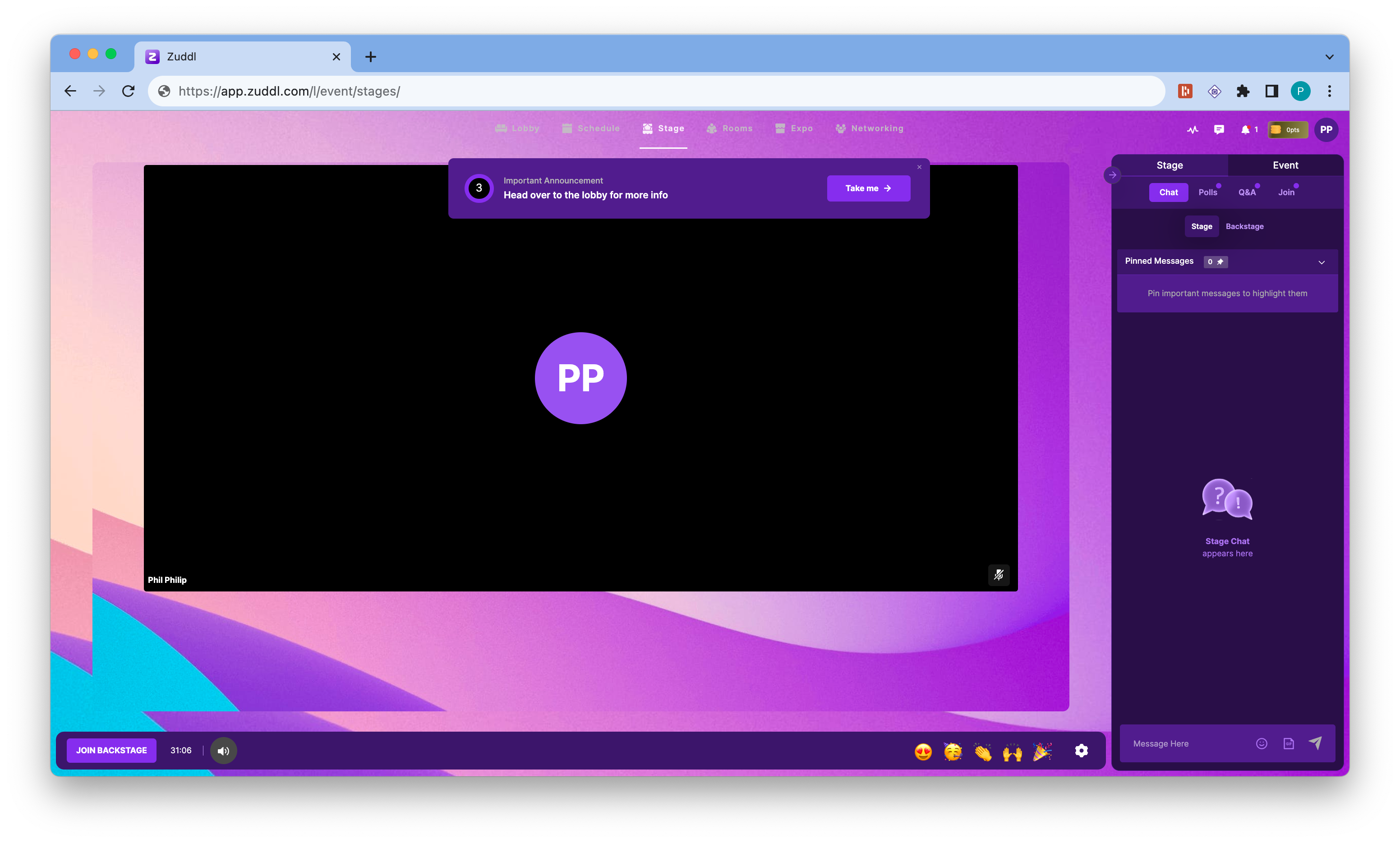Switch chat to Backstage channel
This screenshot has width=1400, height=843.
[x=1244, y=226]
